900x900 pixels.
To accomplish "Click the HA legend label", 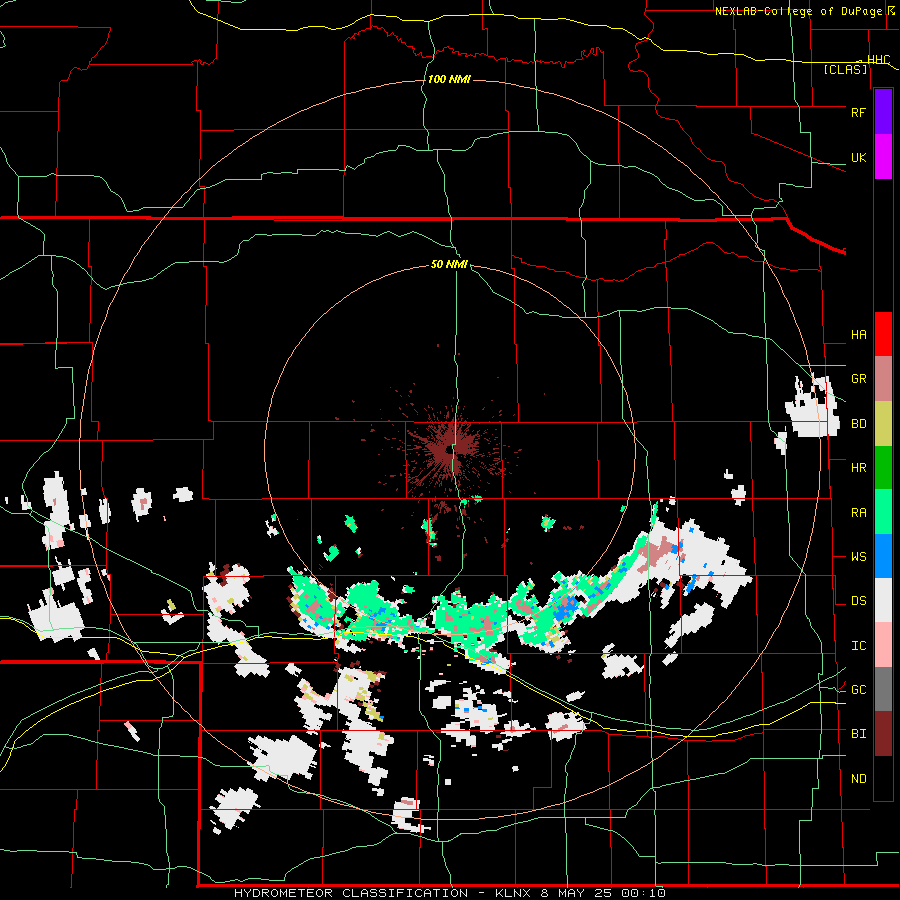I will 858,335.
